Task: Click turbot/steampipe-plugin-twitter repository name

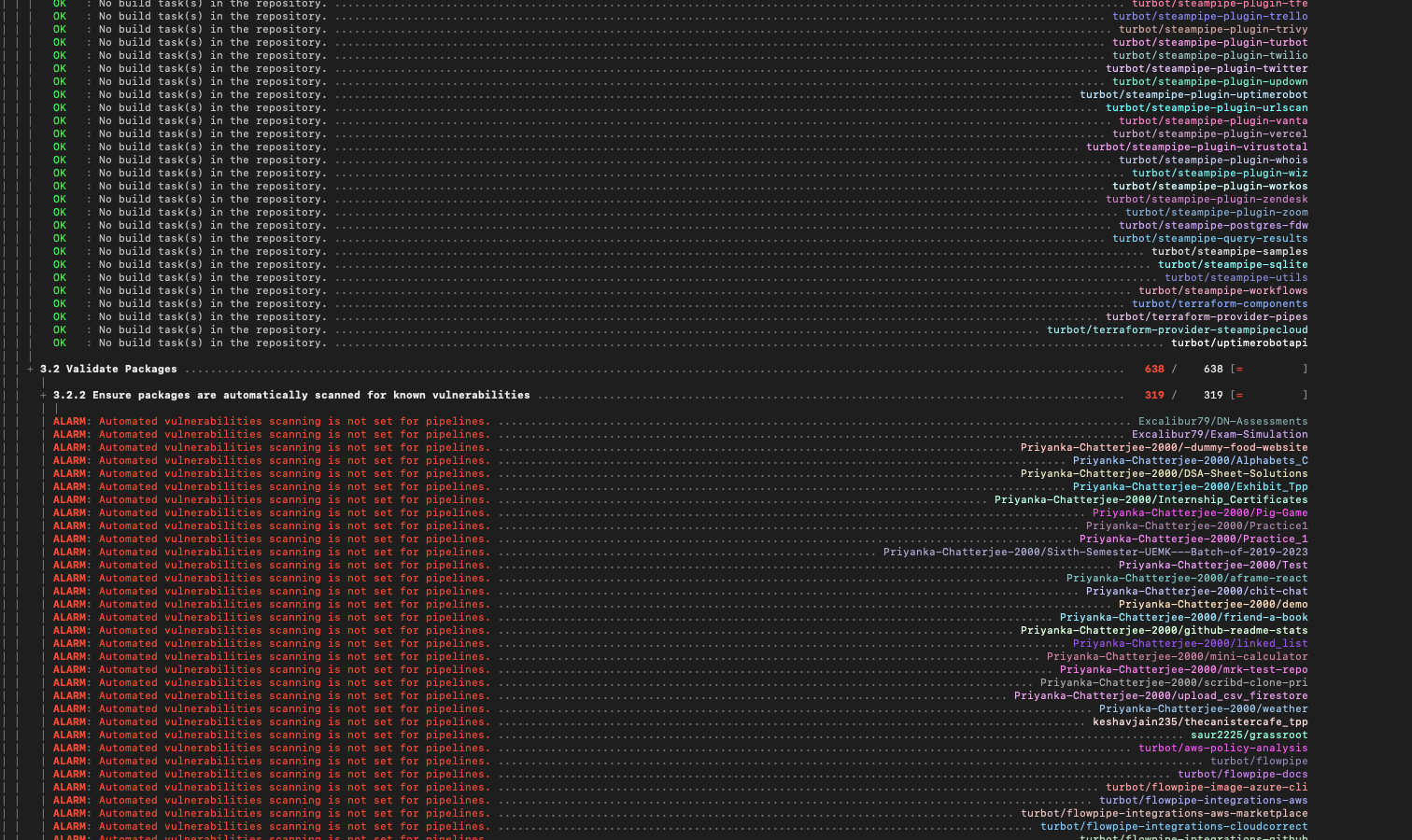Action: (1207, 69)
